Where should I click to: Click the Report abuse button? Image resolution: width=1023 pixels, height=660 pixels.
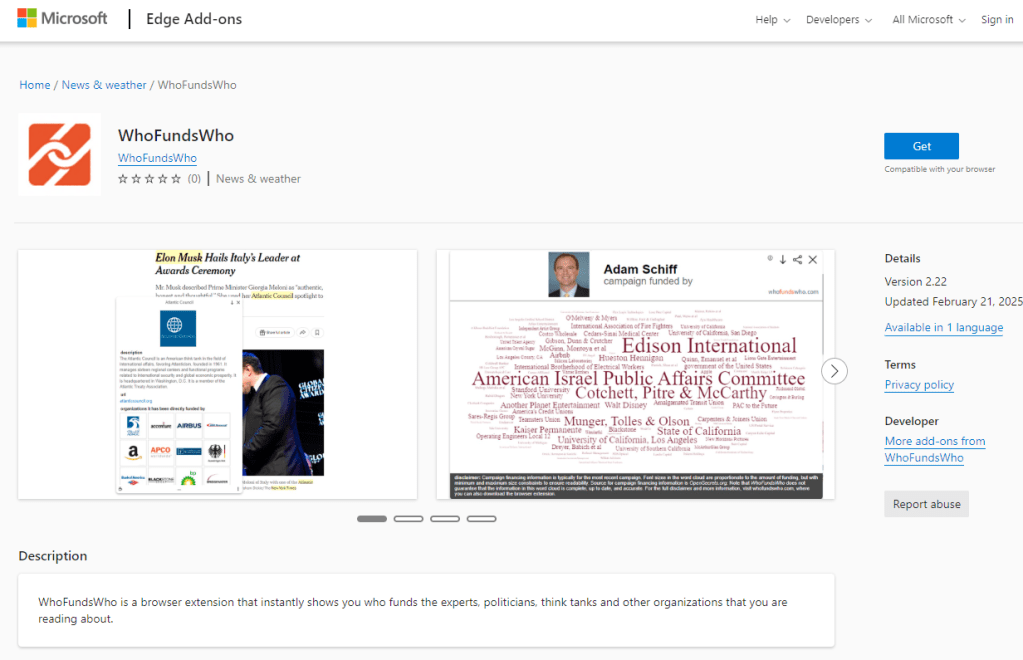point(926,504)
